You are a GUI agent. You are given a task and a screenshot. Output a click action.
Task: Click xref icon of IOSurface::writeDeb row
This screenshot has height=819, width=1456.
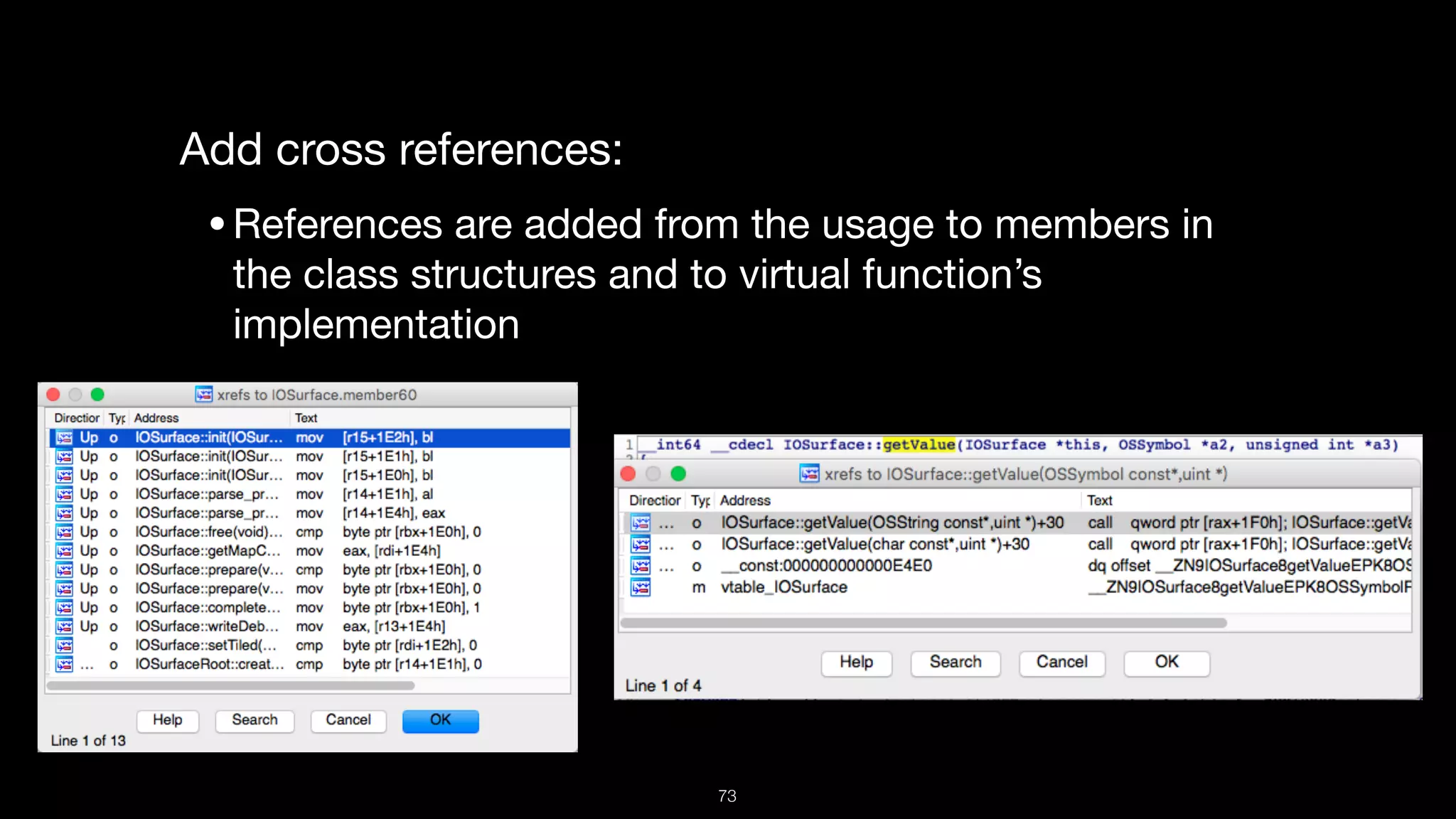click(x=64, y=626)
